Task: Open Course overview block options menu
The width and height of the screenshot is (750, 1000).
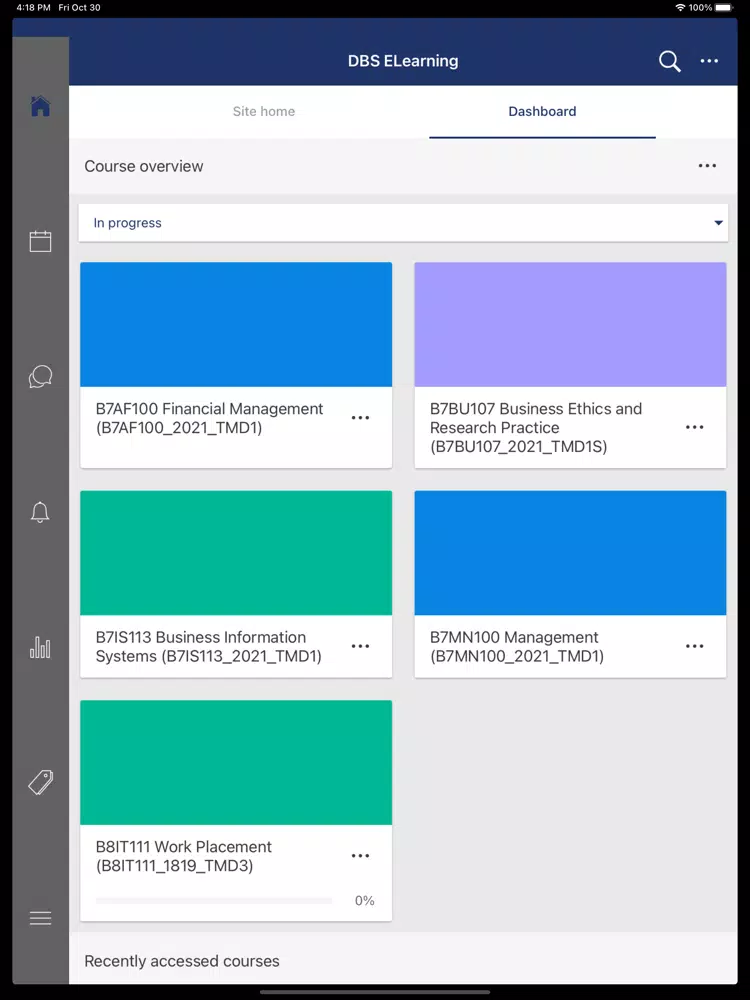Action: (x=707, y=166)
